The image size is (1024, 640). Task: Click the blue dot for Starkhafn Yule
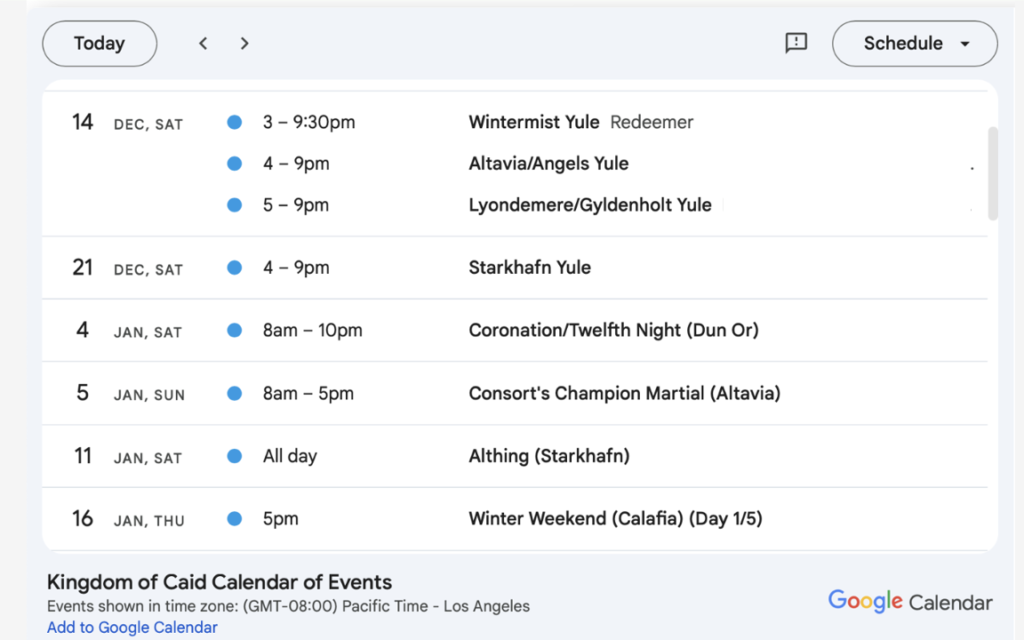pos(234,268)
